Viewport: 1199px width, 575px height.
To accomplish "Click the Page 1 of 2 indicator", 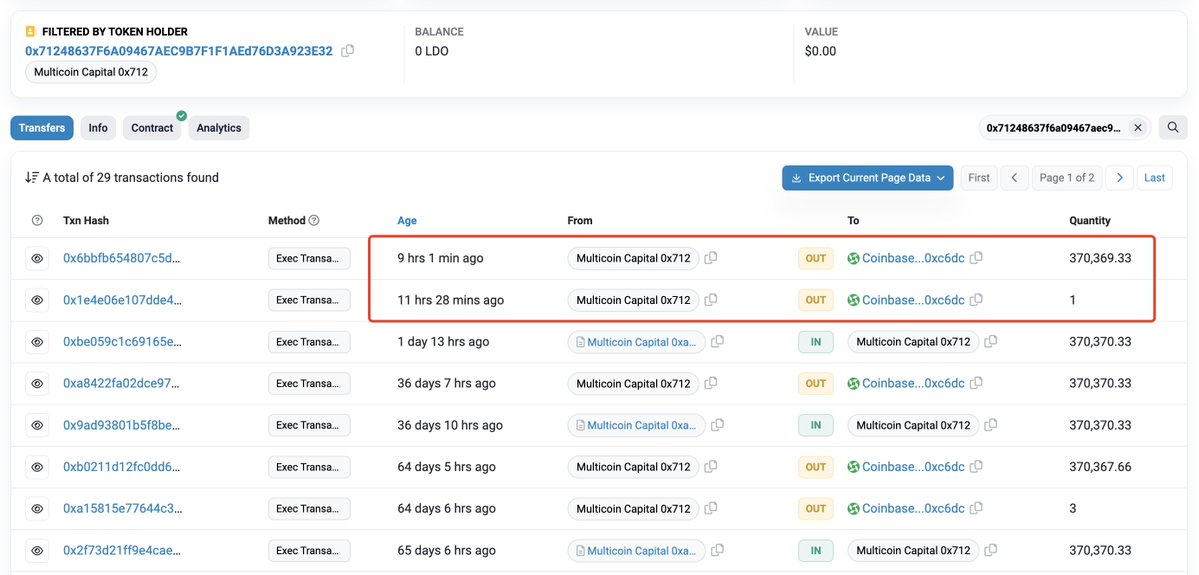I will coord(1067,177).
